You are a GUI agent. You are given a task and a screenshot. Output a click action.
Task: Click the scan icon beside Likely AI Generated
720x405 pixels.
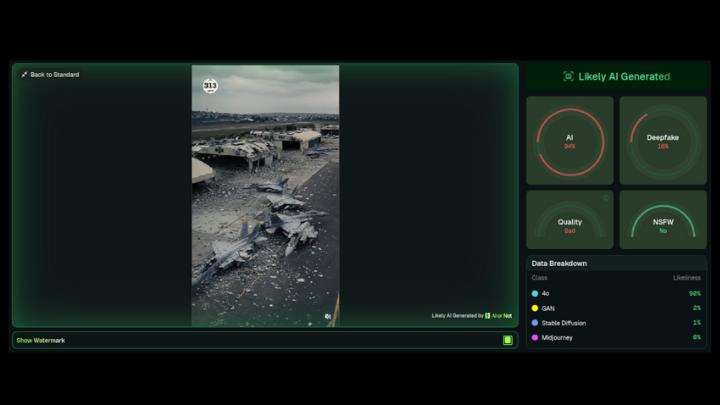(568, 76)
